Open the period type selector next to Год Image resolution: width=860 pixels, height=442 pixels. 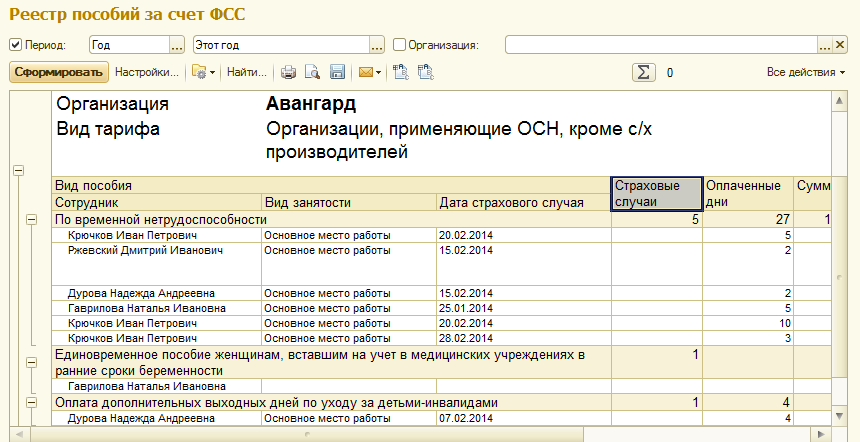177,45
